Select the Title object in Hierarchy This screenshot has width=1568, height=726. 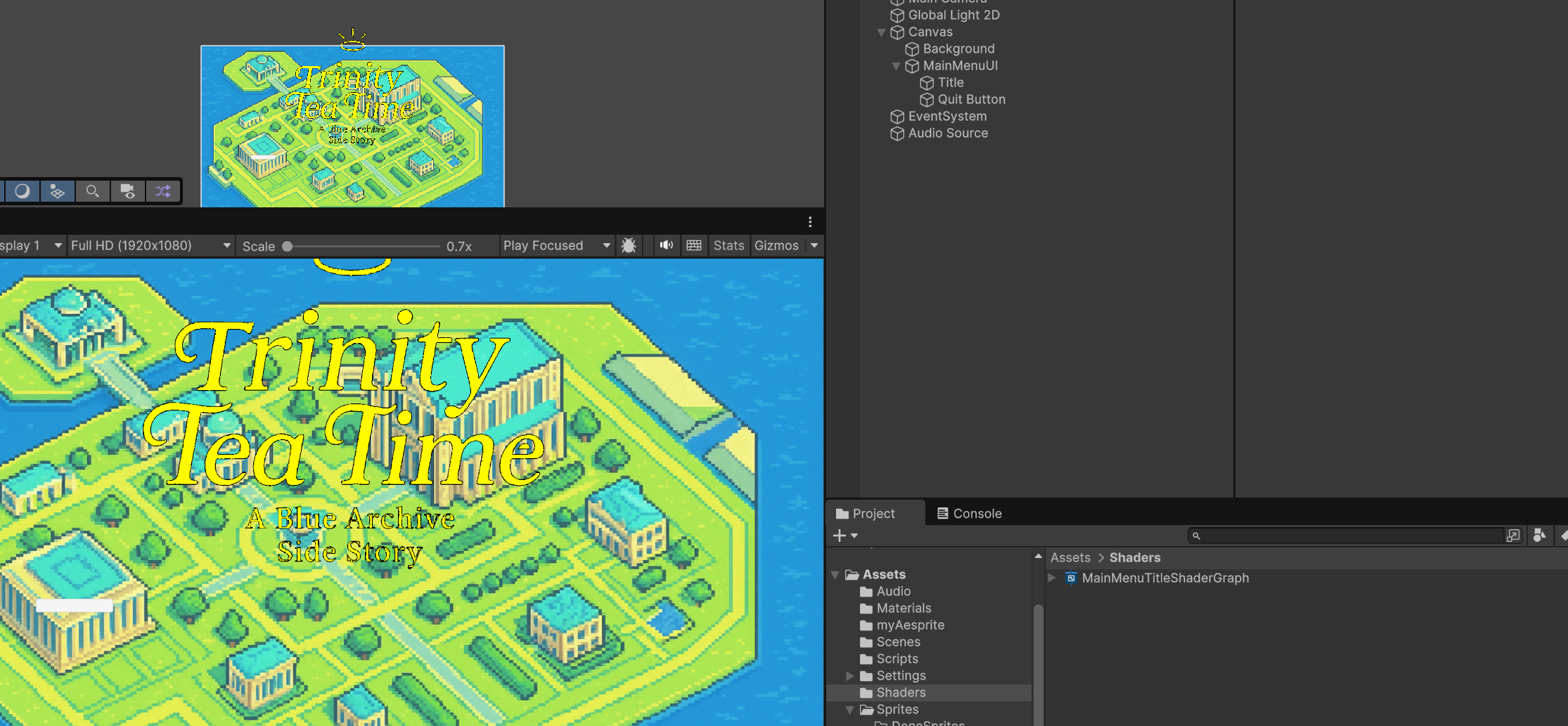951,82
